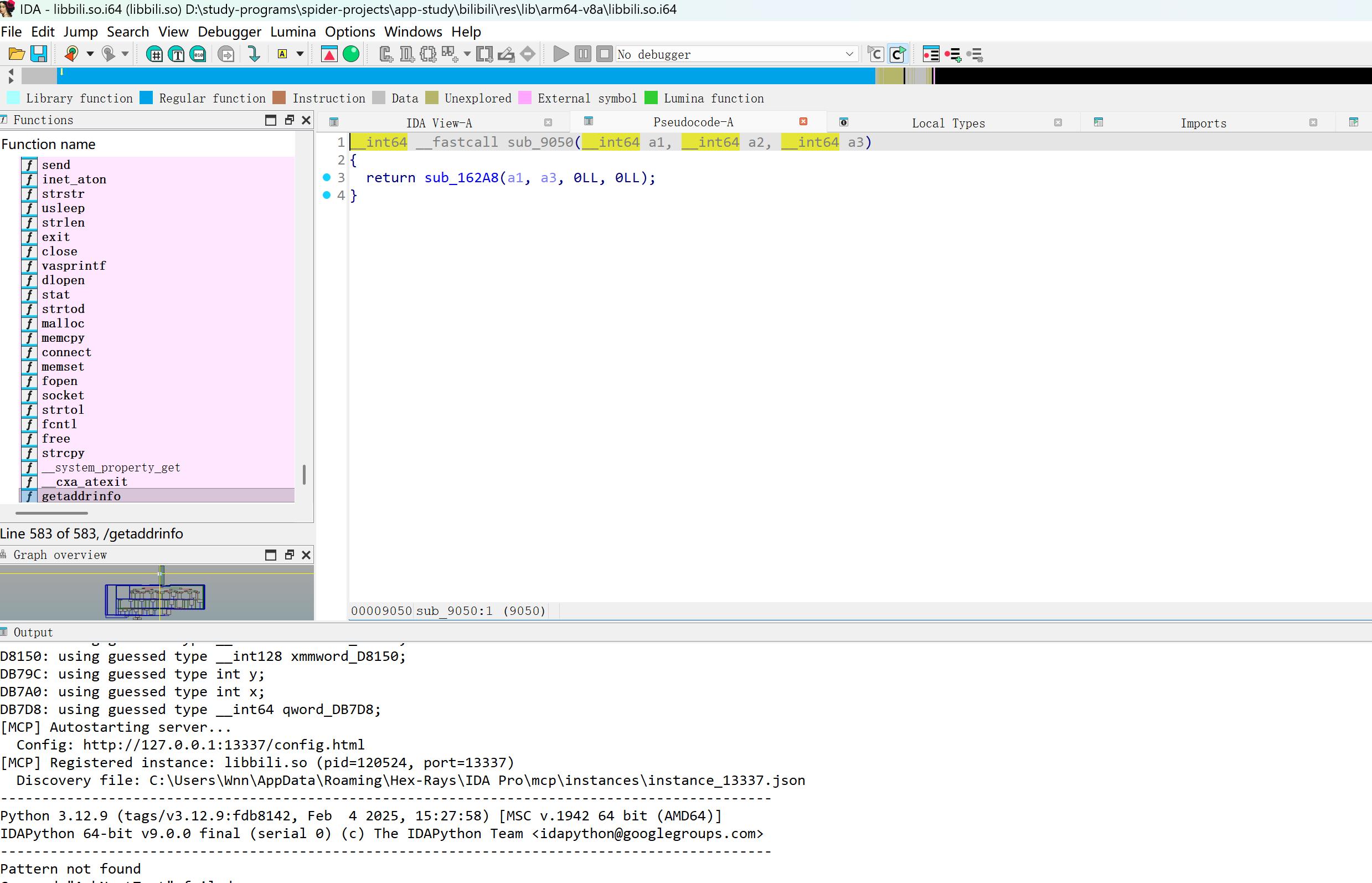
Task: Click the breakpoint list icon
Action: coord(931,54)
